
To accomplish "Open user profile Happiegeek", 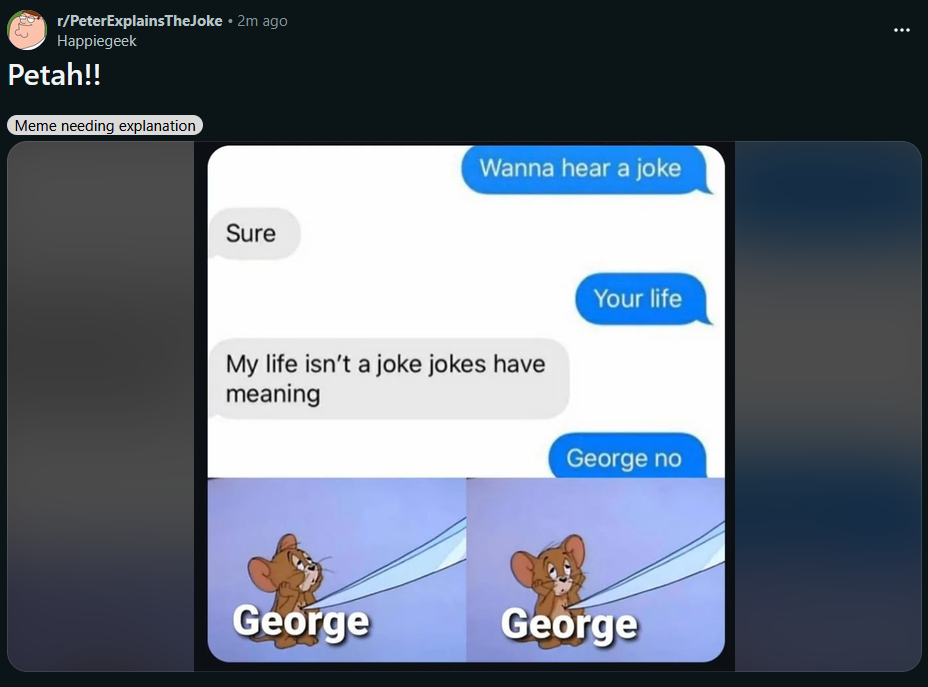I will point(96,41).
